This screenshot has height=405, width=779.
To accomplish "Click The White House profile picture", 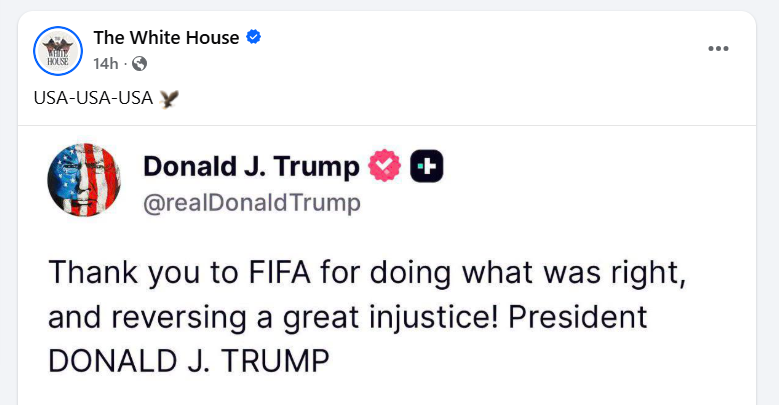I will coord(58,51).
